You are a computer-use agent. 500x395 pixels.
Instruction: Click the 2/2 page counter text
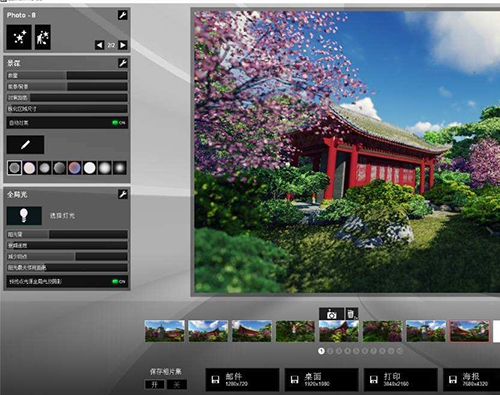point(111,45)
